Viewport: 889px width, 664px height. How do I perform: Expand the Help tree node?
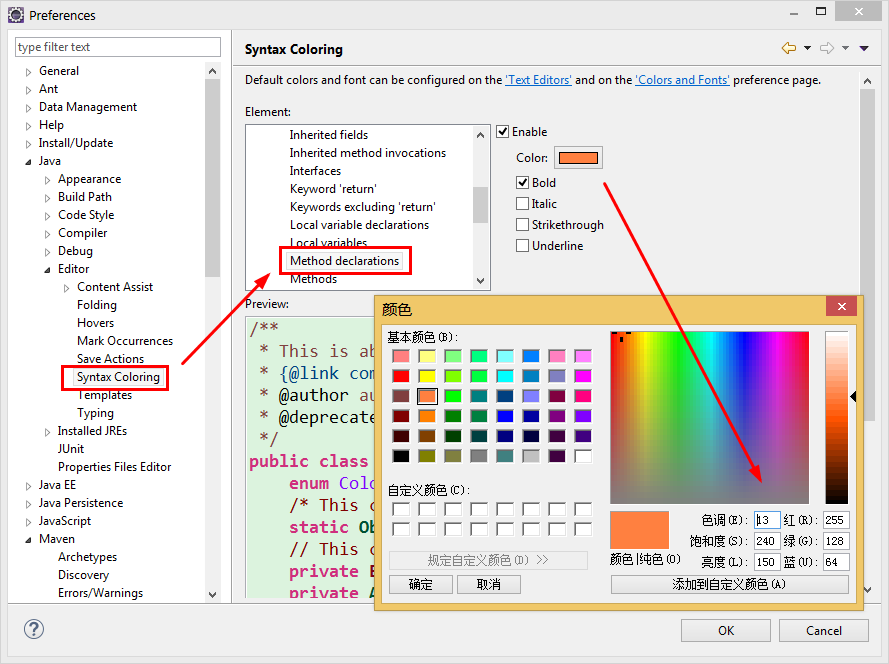(28, 126)
